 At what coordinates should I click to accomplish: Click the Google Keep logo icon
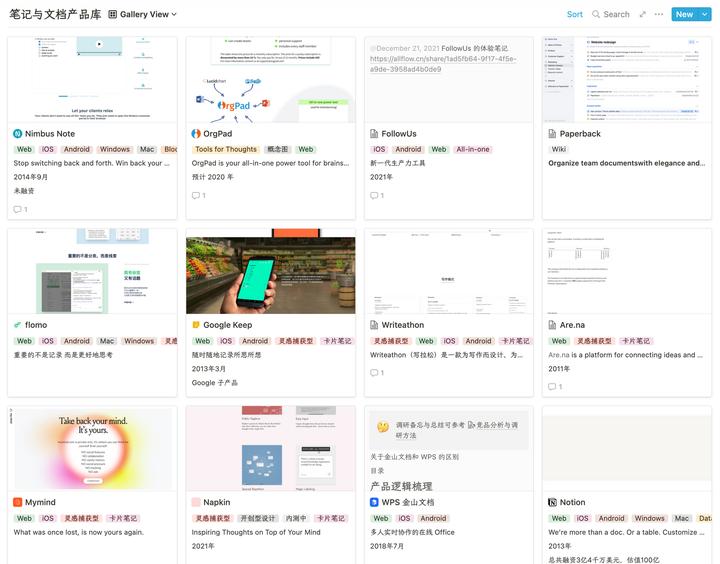point(196,325)
